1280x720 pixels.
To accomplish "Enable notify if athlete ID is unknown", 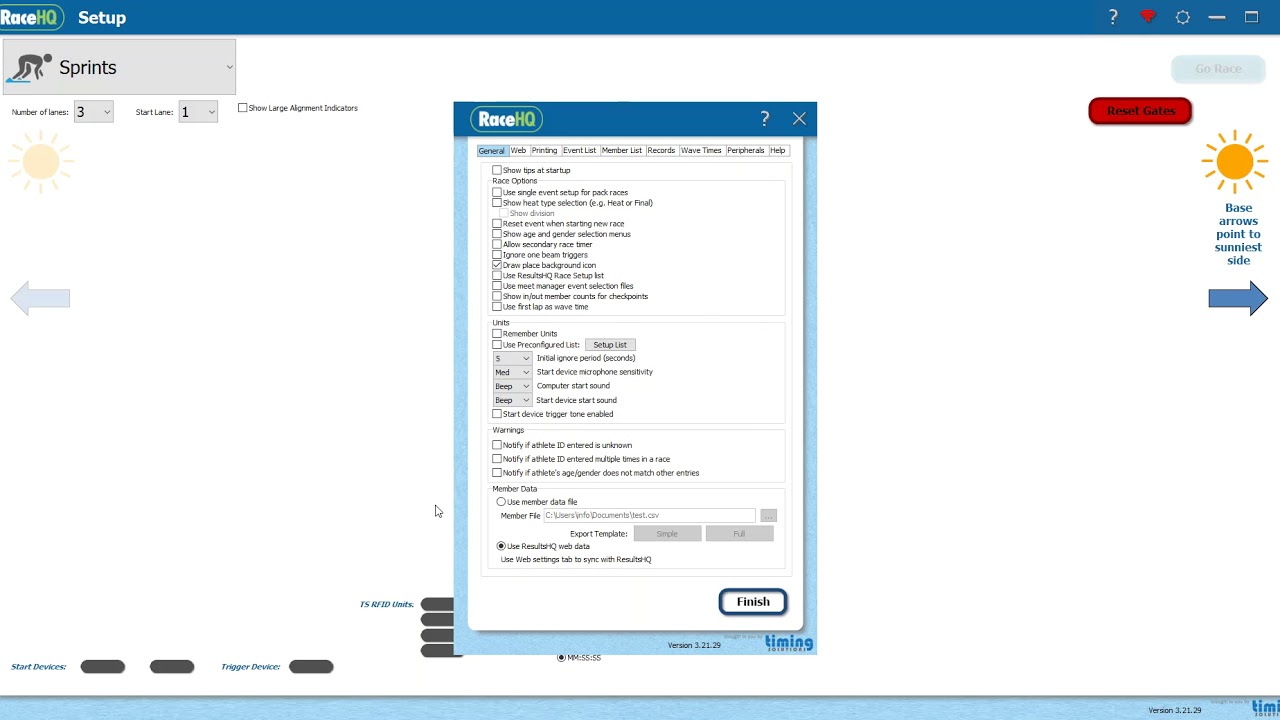I will 497,445.
